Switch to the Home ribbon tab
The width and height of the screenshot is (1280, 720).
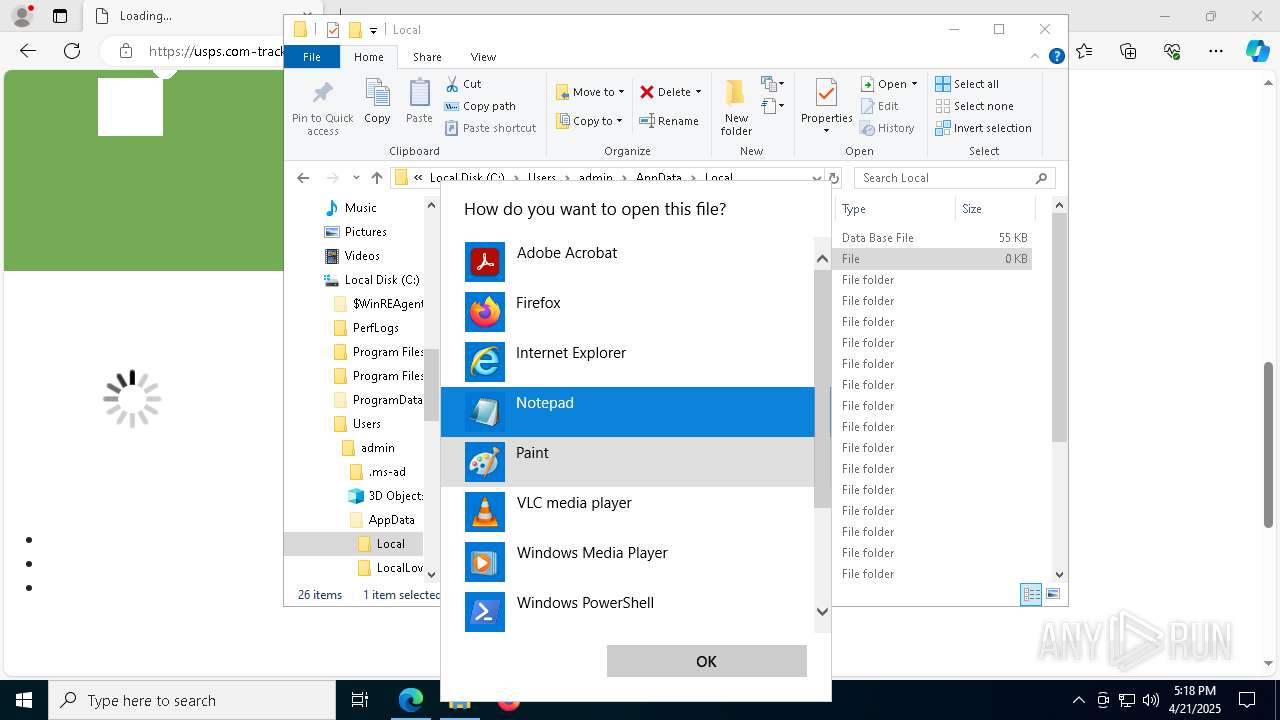coord(368,57)
